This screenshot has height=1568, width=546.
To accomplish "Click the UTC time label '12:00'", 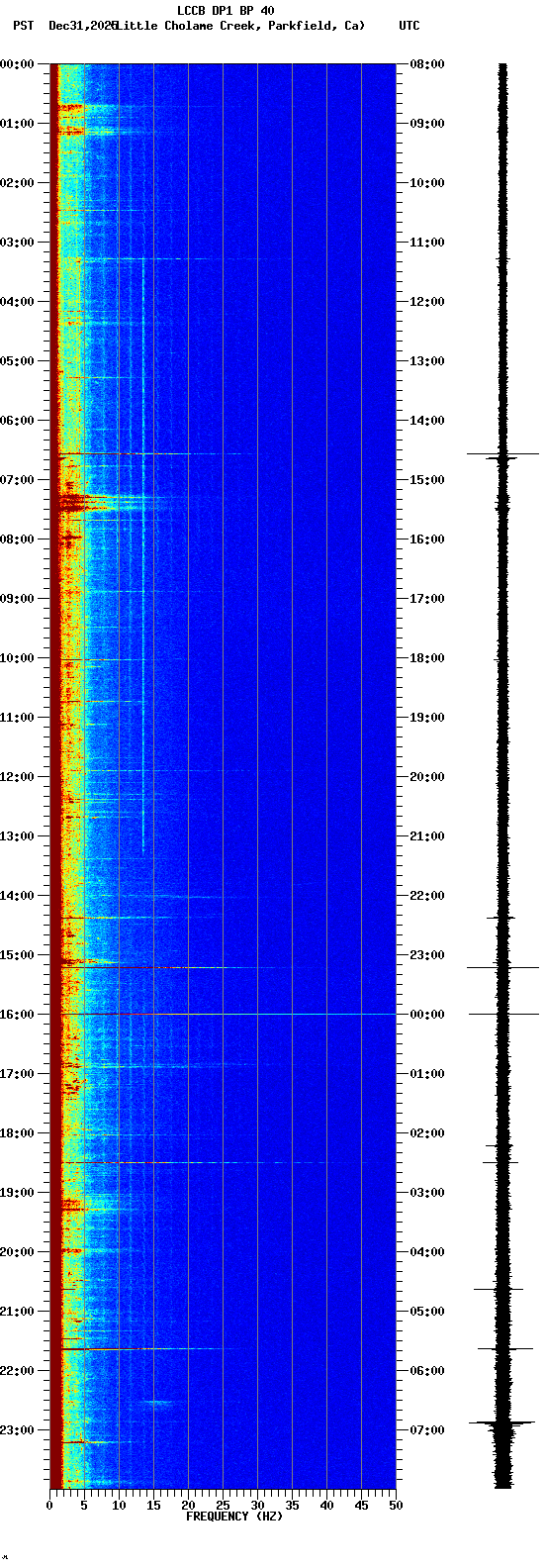I will click(427, 302).
